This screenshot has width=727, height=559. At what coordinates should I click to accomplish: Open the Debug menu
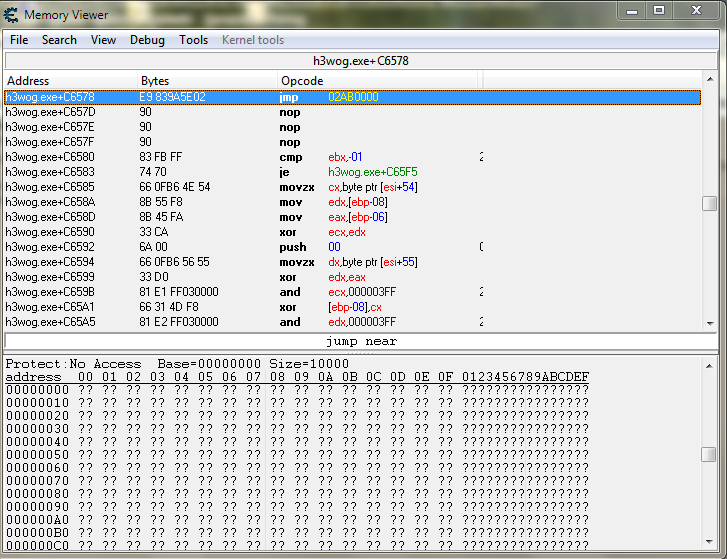coord(148,40)
